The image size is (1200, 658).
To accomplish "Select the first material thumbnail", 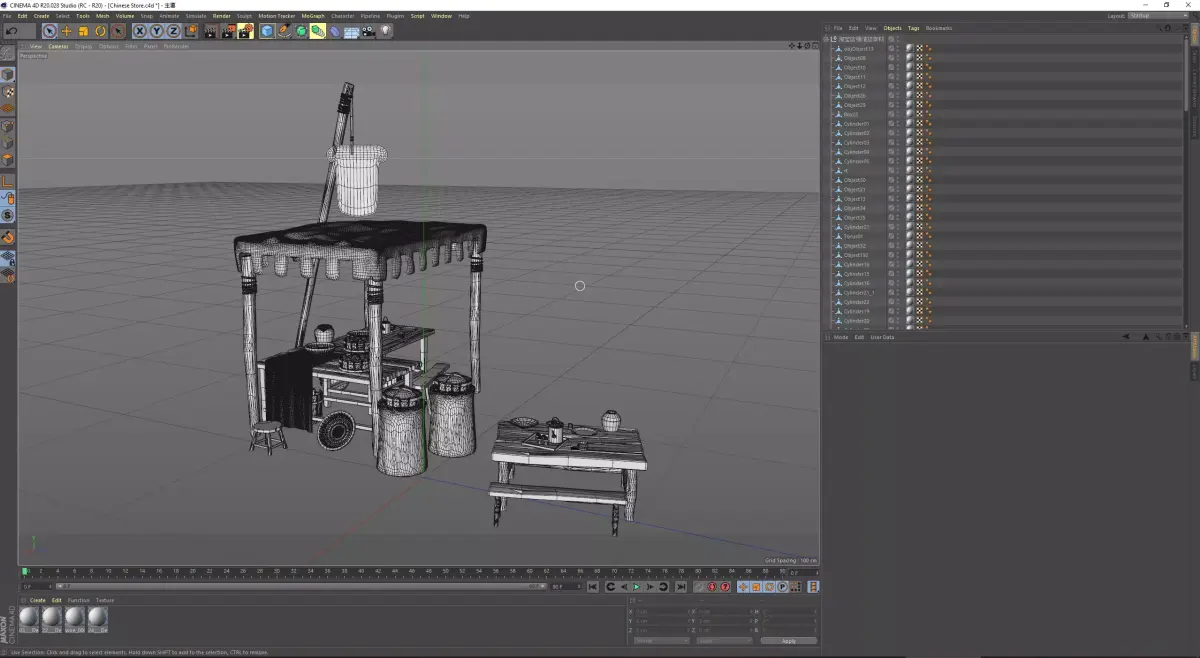I will pyautogui.click(x=28, y=620).
